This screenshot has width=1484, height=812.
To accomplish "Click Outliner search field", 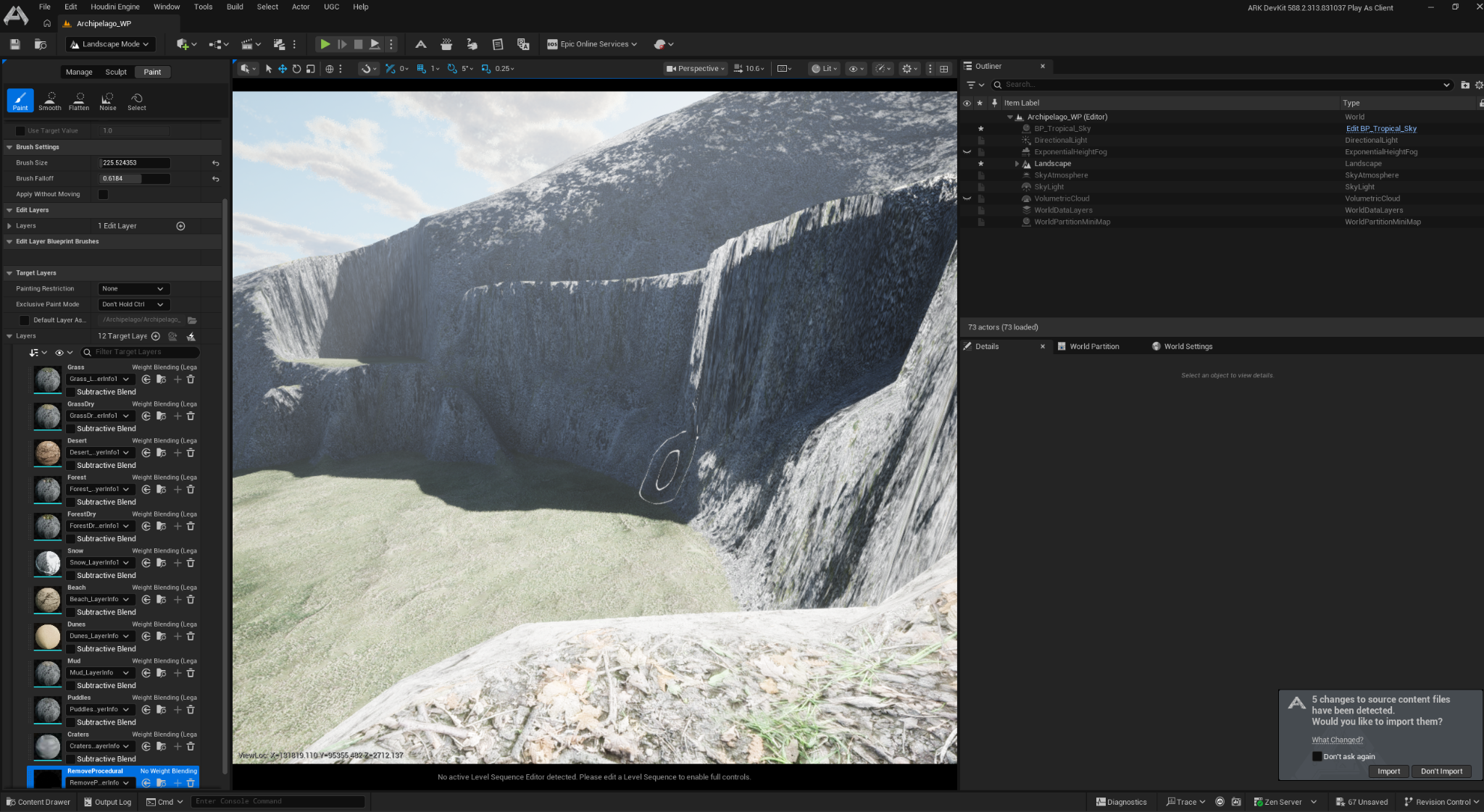I will [x=1222, y=85].
